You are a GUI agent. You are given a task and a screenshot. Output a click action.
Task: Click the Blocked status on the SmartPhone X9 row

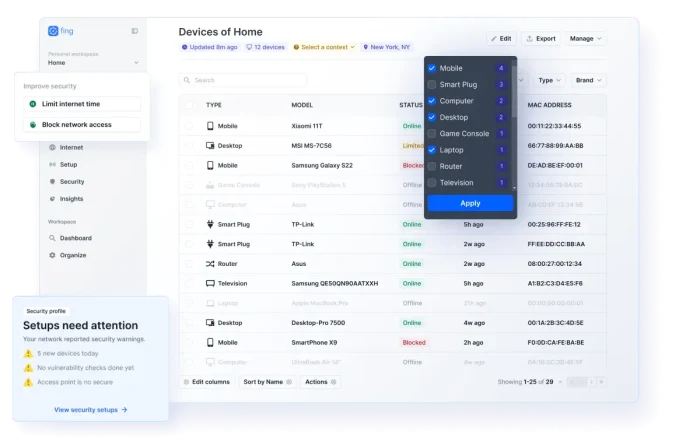[x=414, y=342]
